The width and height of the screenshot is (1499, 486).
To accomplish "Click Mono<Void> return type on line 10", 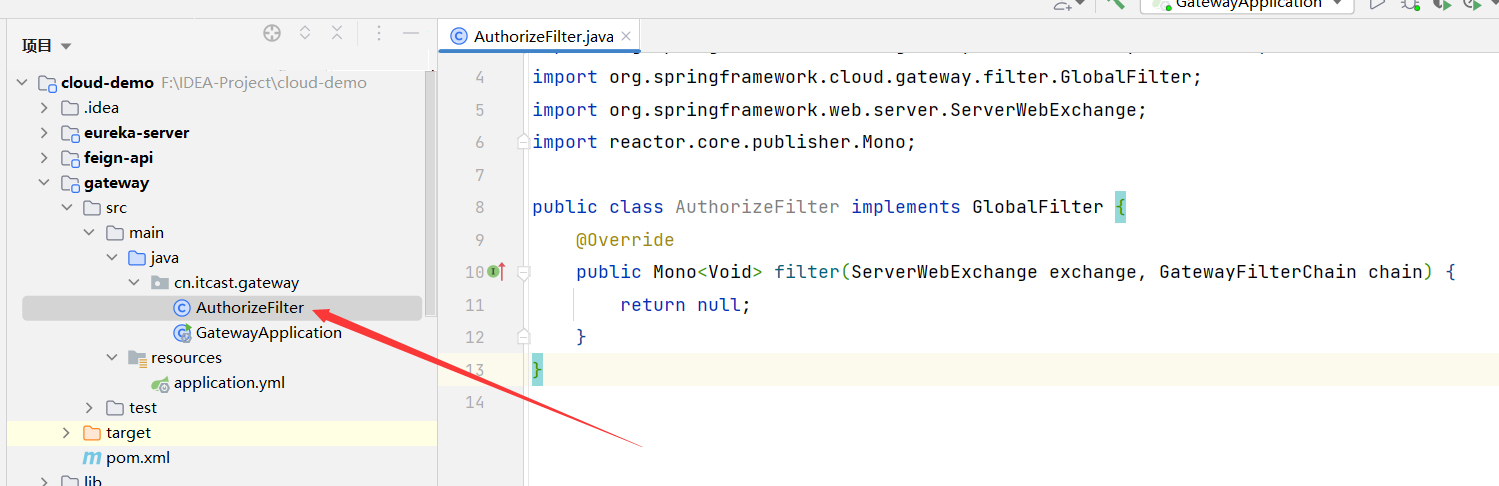I will click(708, 272).
